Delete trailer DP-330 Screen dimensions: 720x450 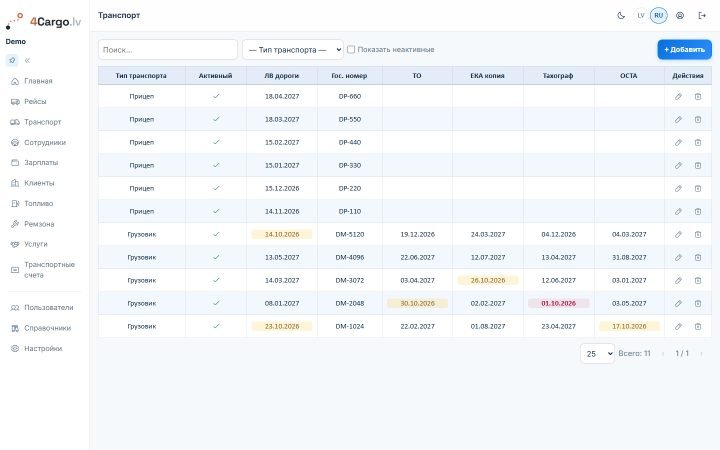(698, 165)
